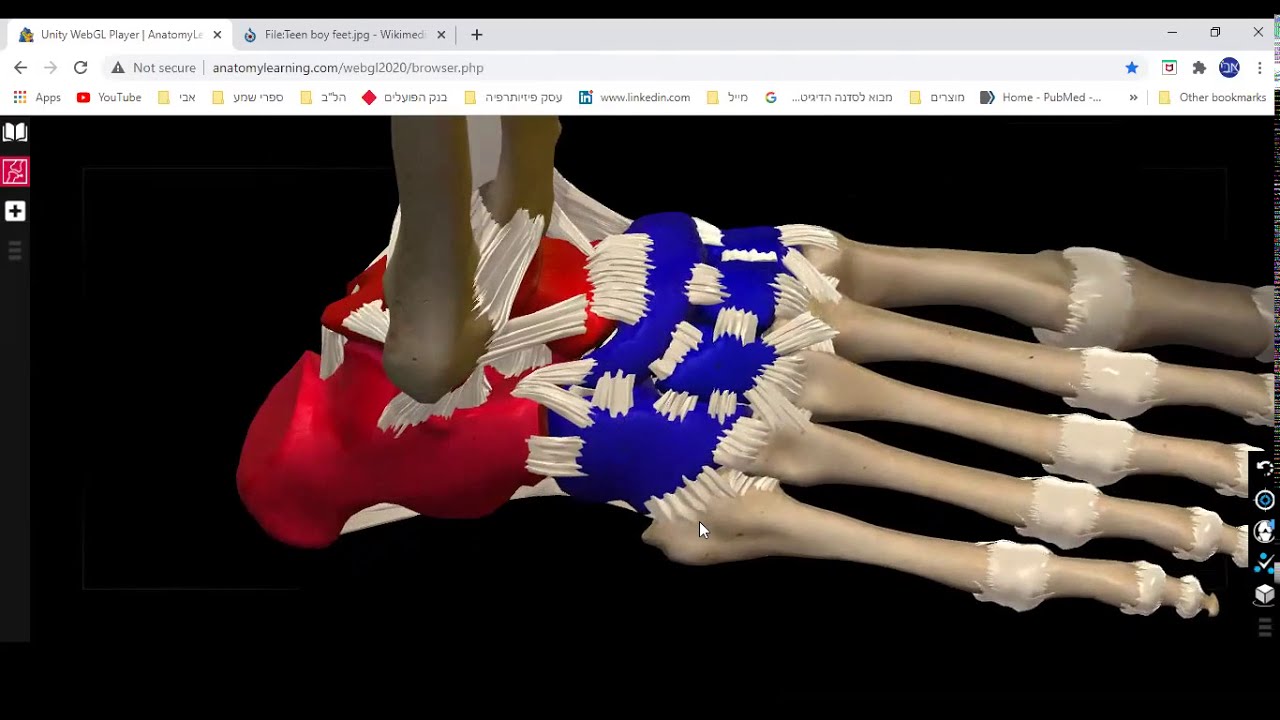Switch to the File:Teen boy feet.jpg tab

(345, 35)
